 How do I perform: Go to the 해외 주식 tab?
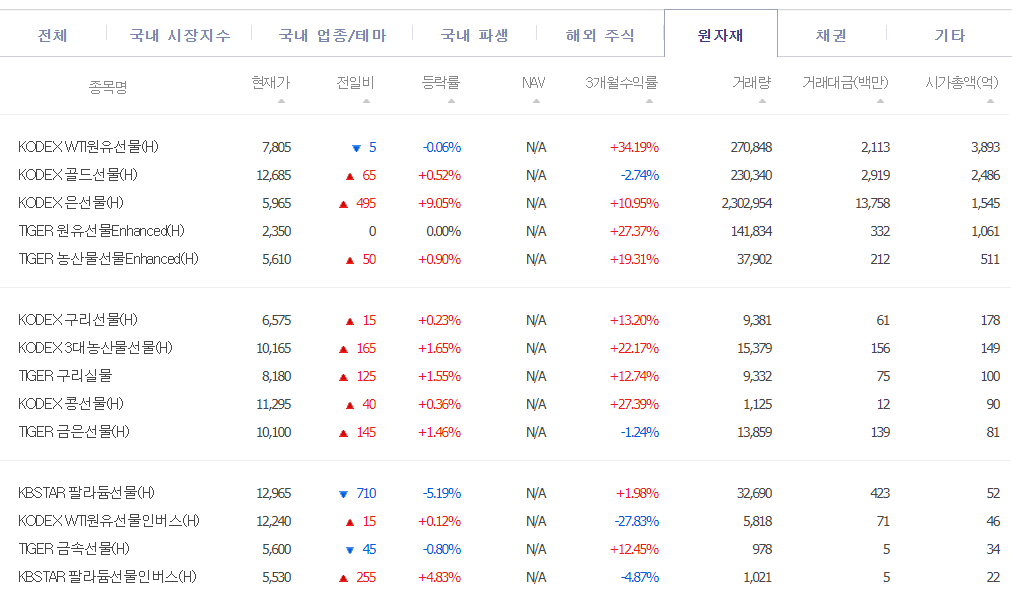coord(600,36)
